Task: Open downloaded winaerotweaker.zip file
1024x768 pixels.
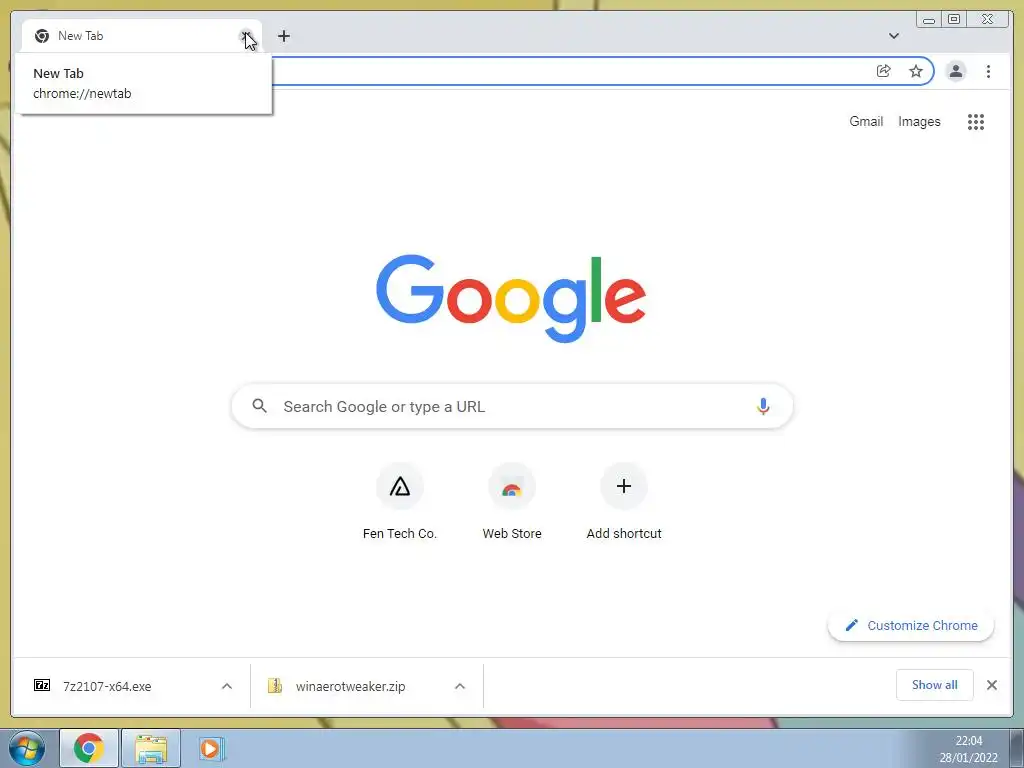Action: [351, 686]
